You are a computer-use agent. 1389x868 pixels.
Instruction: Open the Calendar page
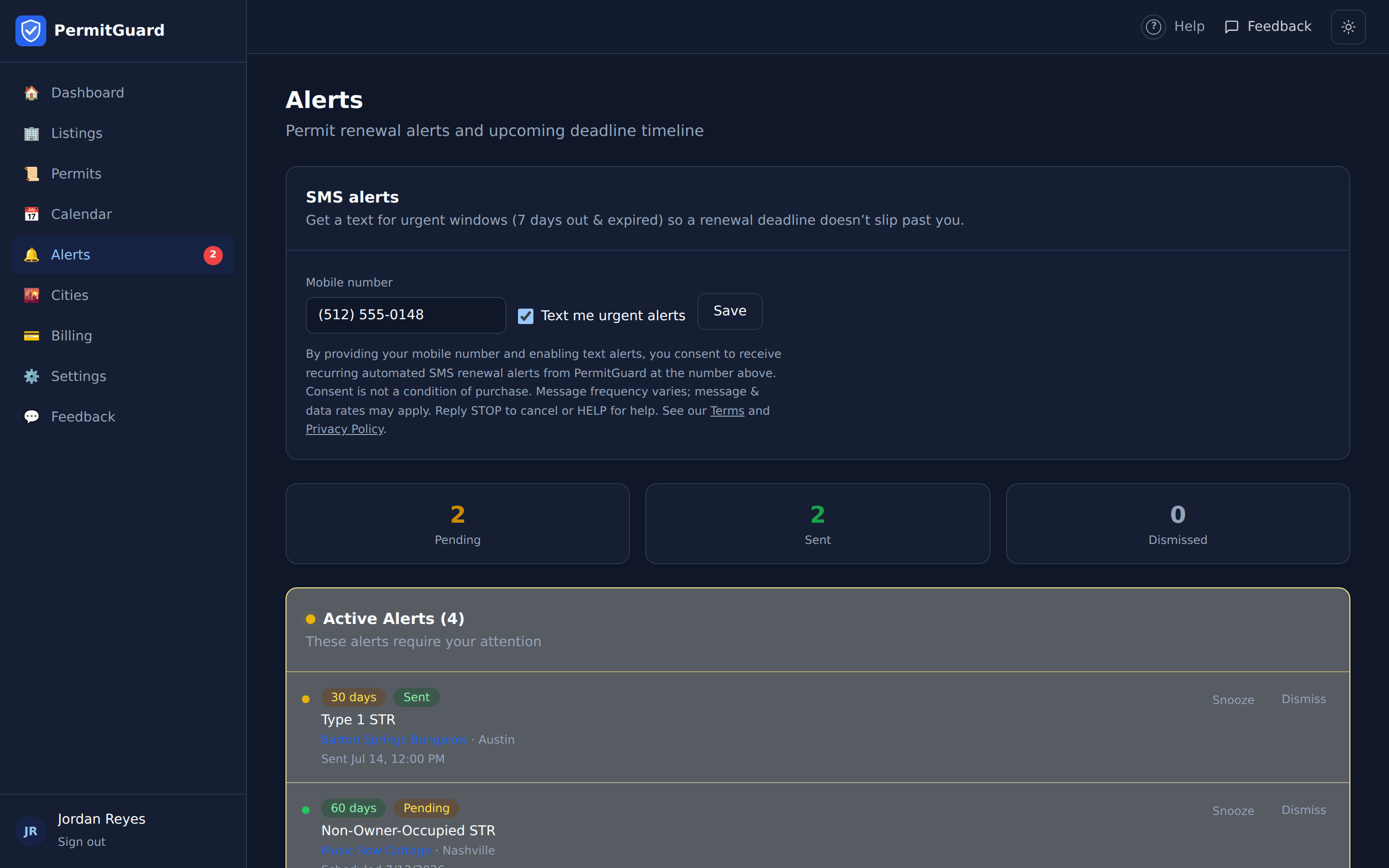[x=123, y=215]
